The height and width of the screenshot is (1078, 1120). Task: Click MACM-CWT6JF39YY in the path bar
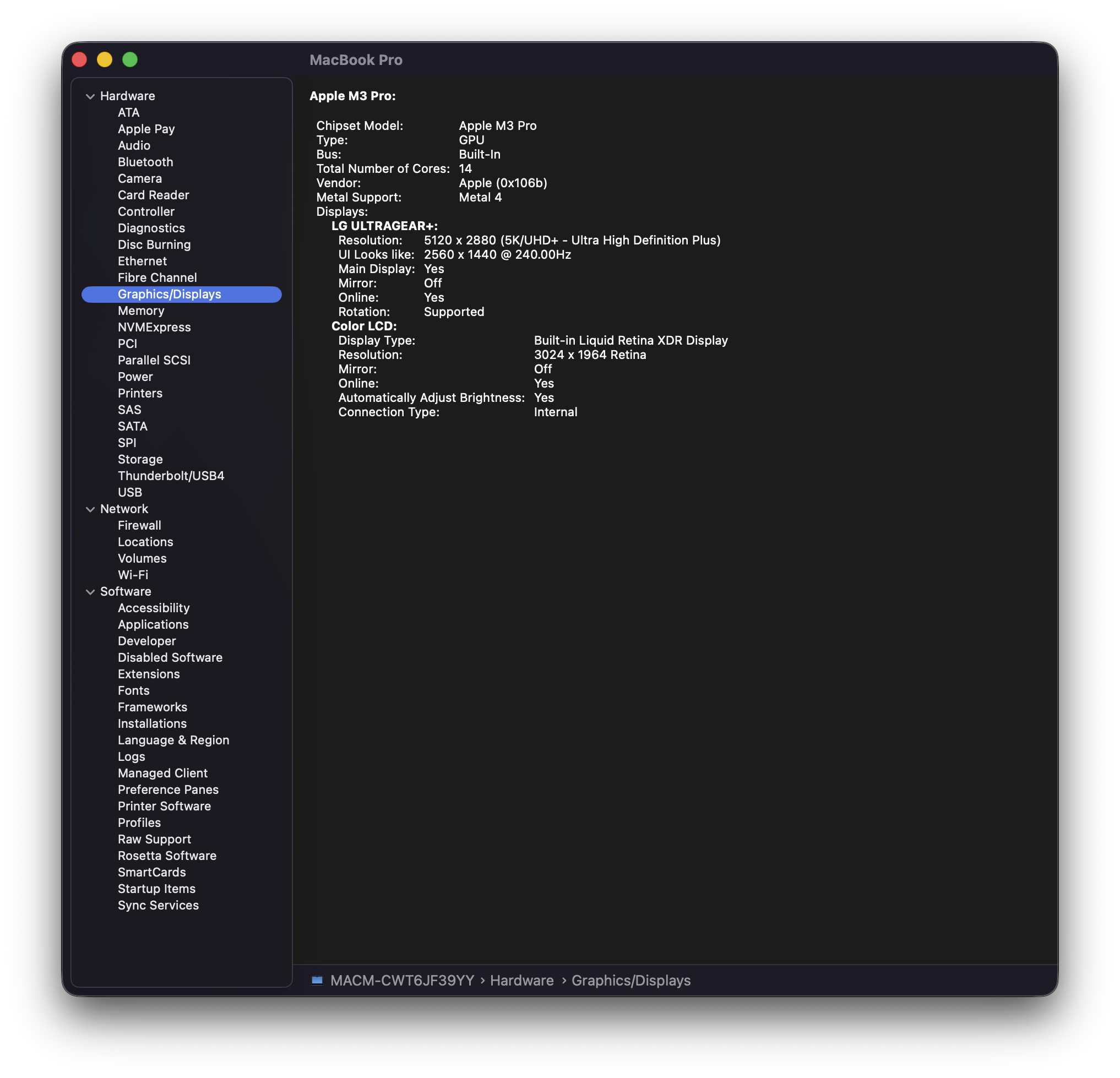point(402,981)
